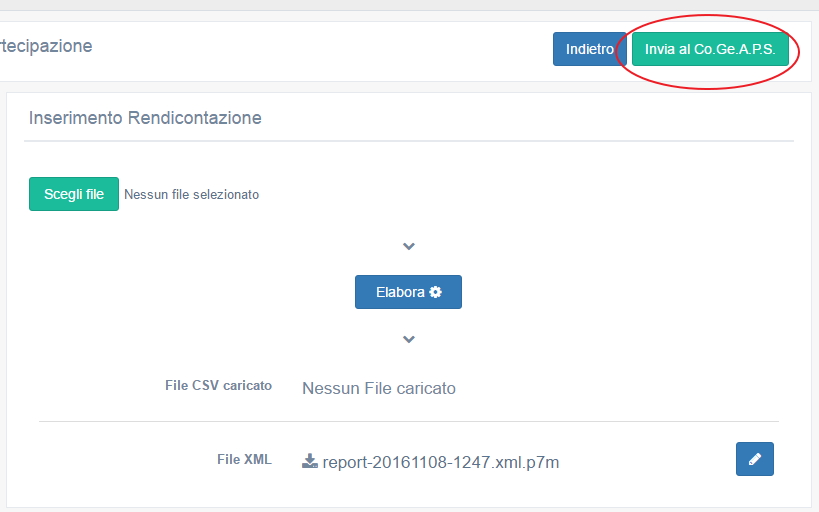The image size is (819, 512).
Task: Click the pencil edit icon for File XML
Action: tap(754, 459)
